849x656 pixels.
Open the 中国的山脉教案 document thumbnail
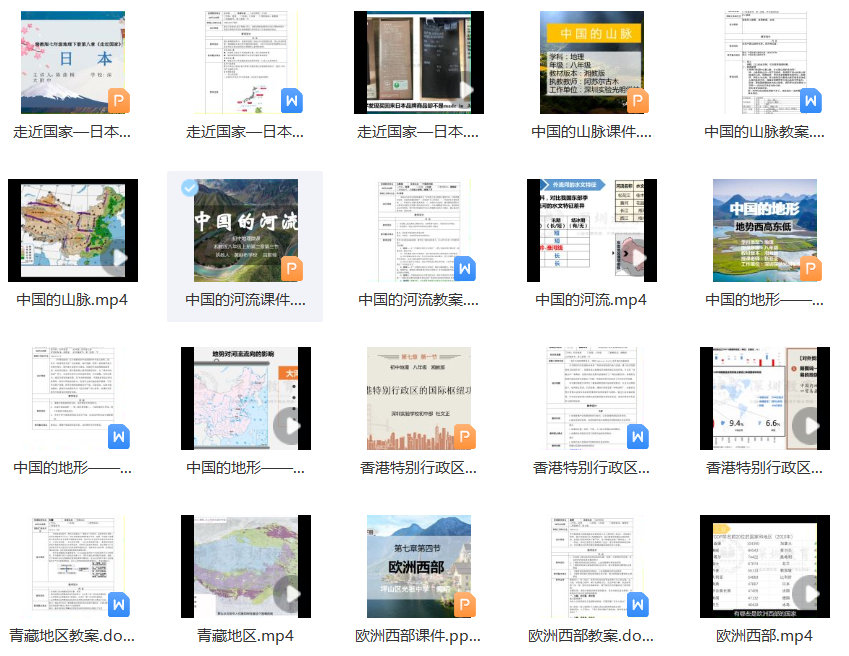(764, 62)
